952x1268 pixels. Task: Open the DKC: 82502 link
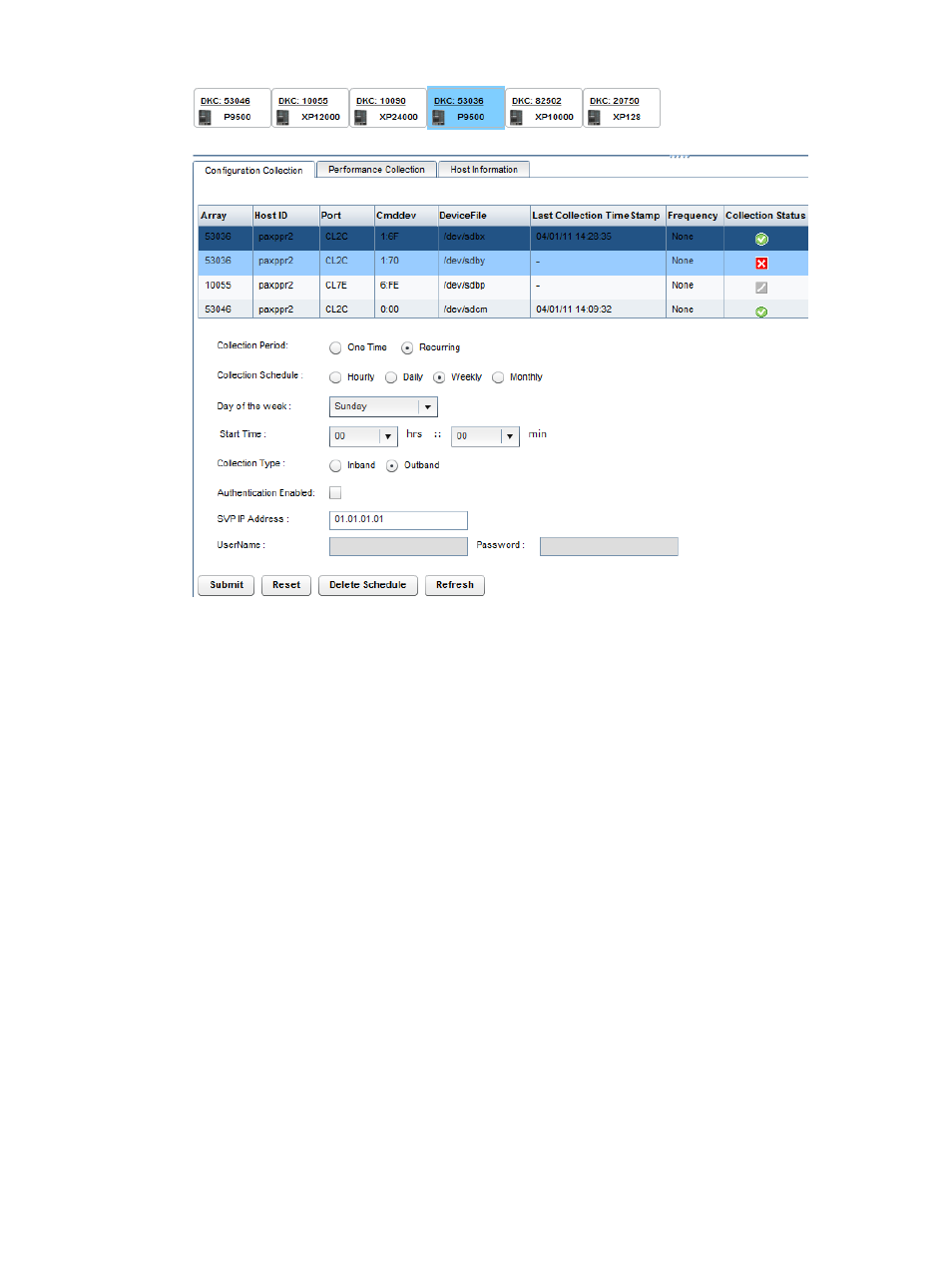coord(537,101)
